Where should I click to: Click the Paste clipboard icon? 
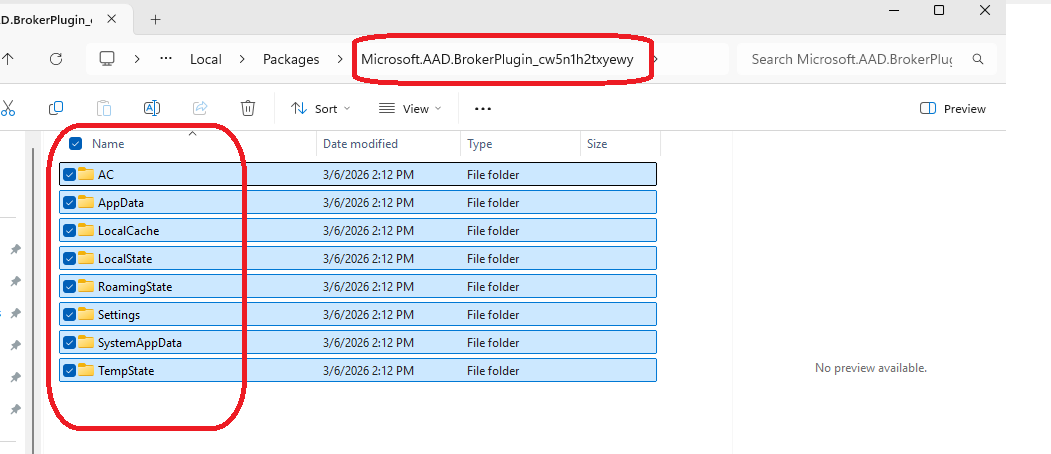[x=104, y=108]
